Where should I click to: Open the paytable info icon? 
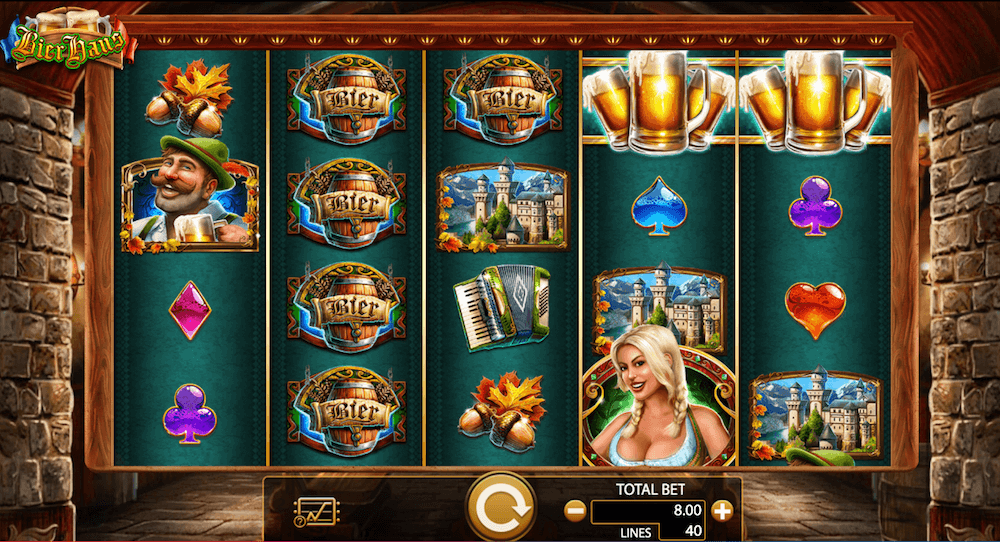[x=316, y=511]
